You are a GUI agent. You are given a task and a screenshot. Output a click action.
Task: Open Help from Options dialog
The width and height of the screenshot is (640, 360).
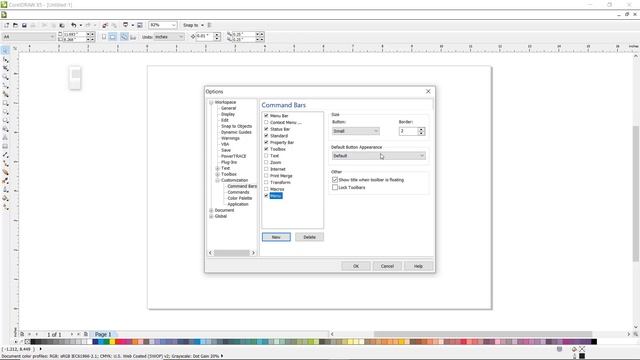click(418, 266)
